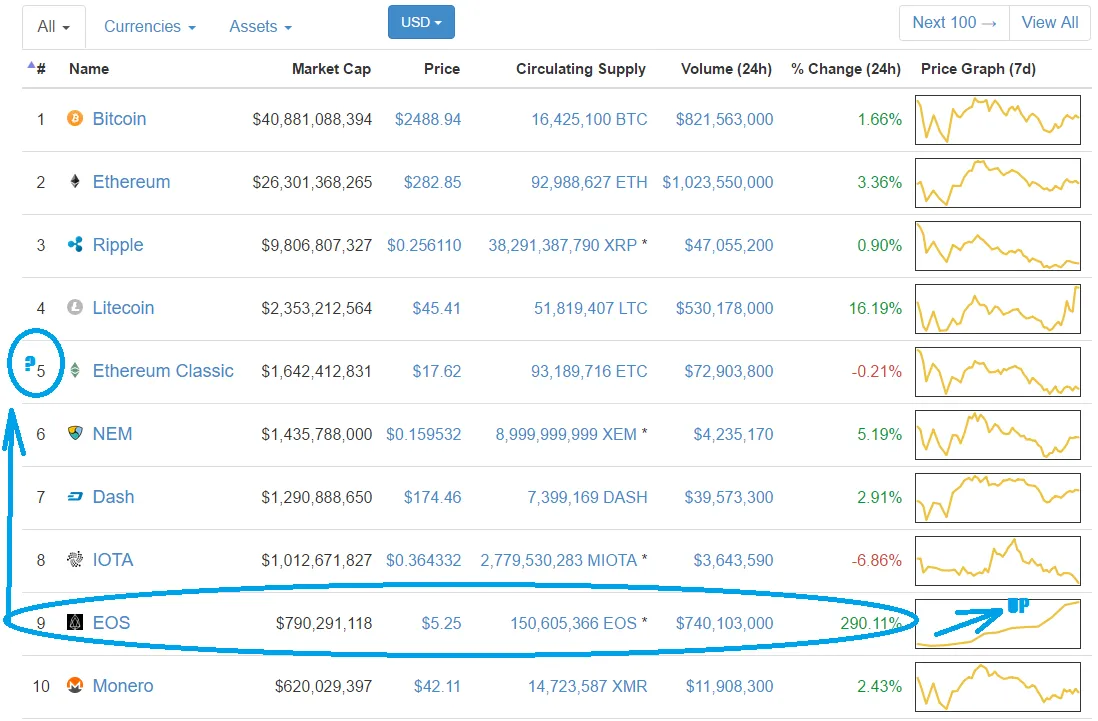Open the USD currency selector
Screen dimensions: 1098x721
click(422, 22)
